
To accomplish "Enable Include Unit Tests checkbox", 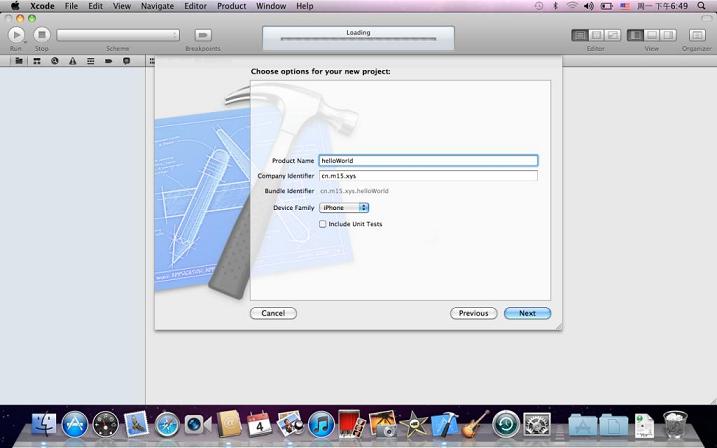I will pos(323,224).
